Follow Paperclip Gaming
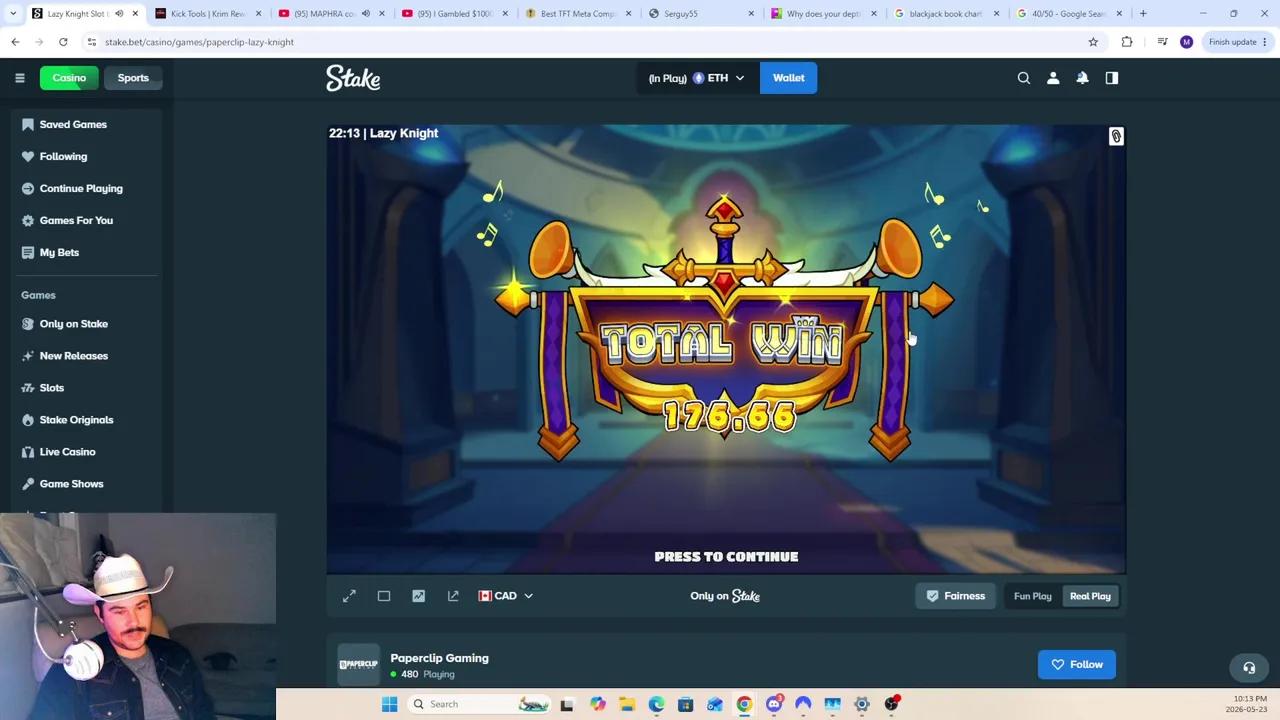1280x720 pixels. click(x=1076, y=665)
